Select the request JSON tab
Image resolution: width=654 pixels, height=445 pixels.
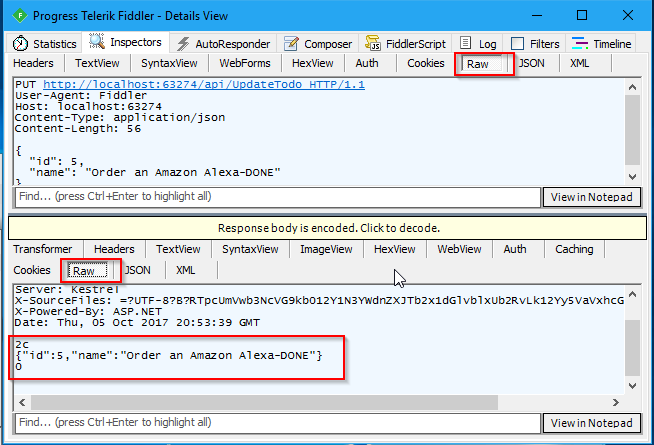[x=531, y=63]
